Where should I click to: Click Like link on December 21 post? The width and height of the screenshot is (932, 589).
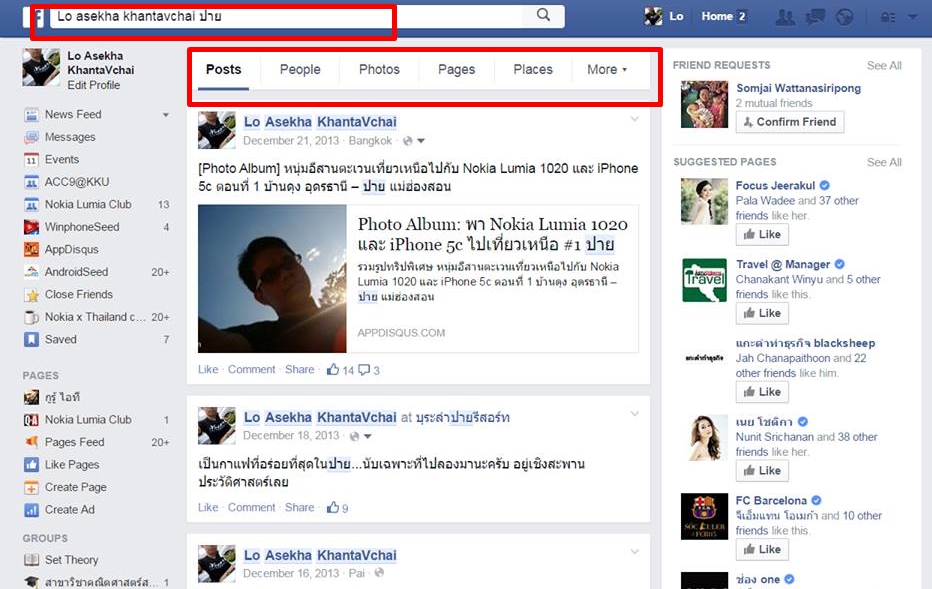tap(208, 370)
